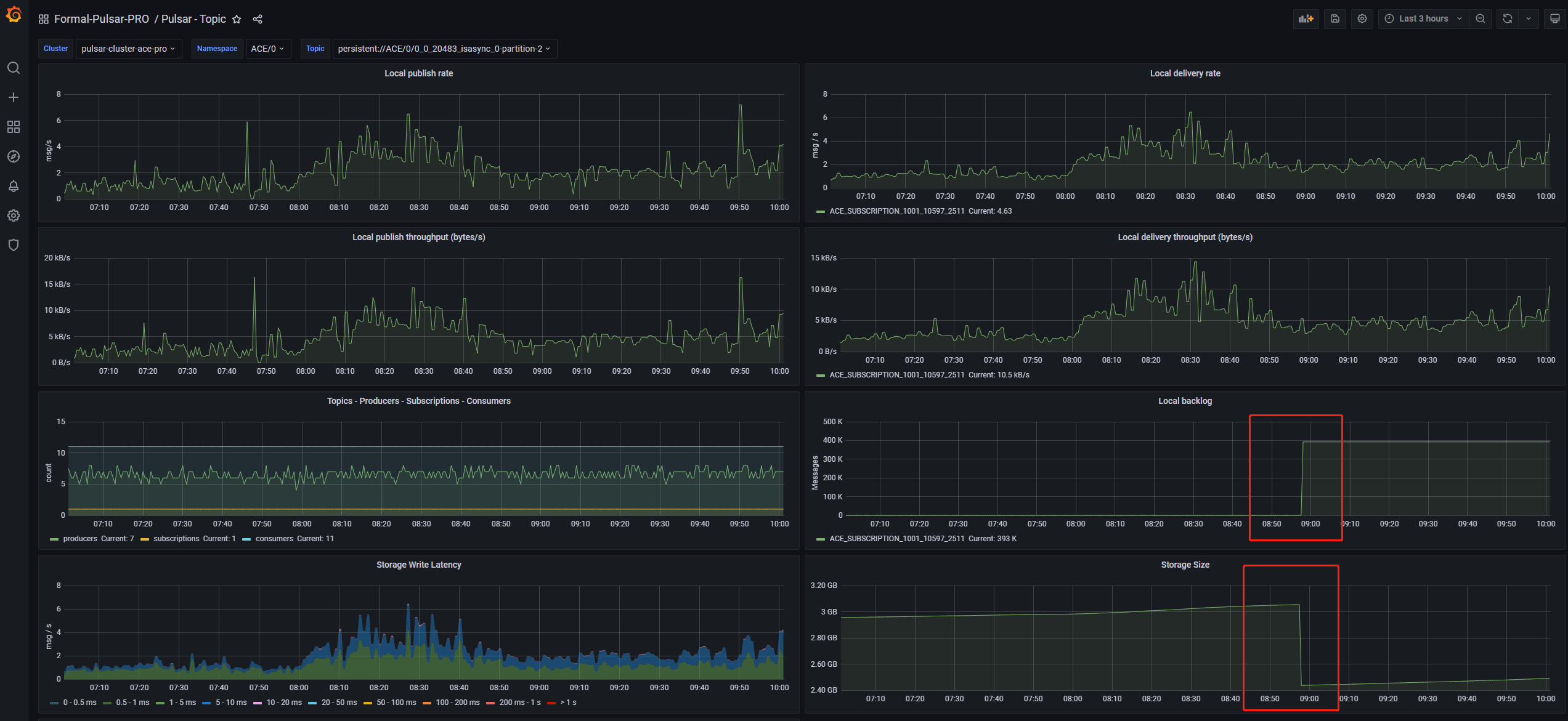Click the Create plus icon in sidebar
The width and height of the screenshot is (1568, 721).
[x=14, y=97]
